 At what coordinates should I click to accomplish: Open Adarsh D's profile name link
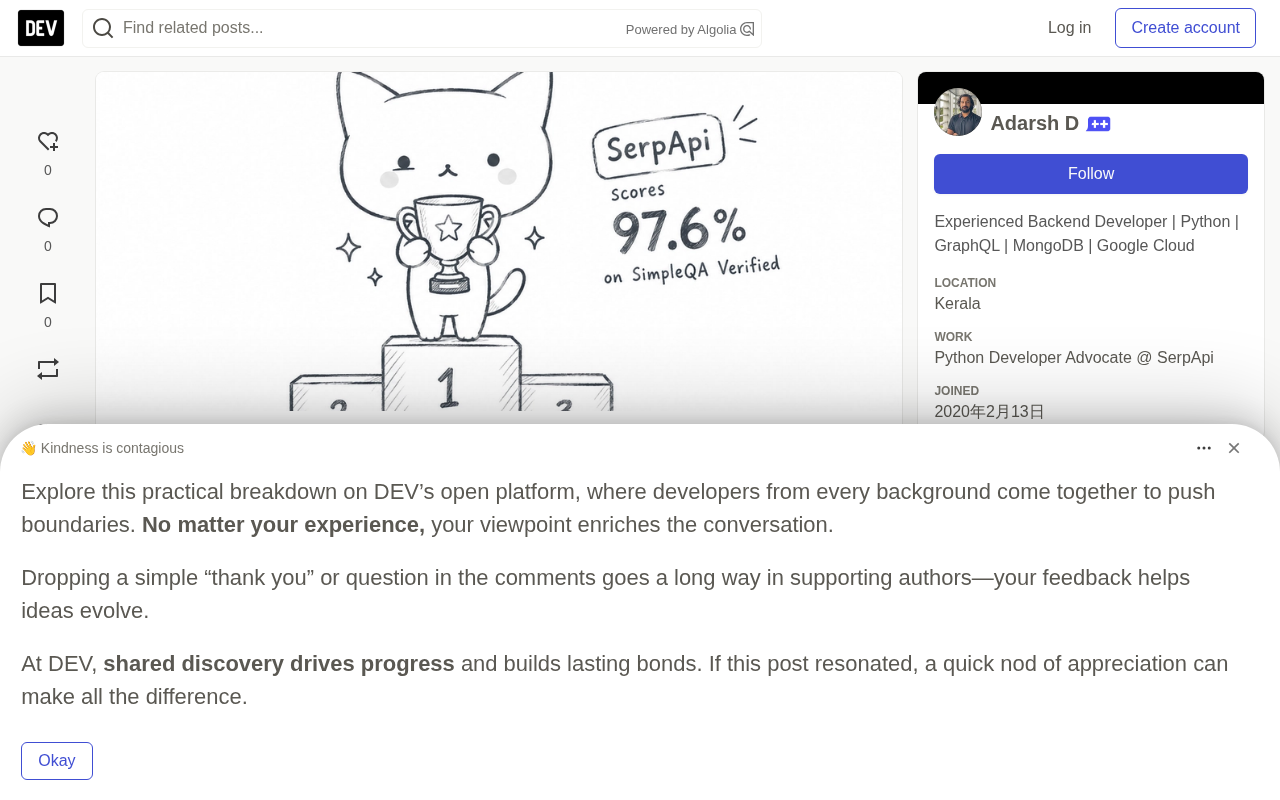1035,123
